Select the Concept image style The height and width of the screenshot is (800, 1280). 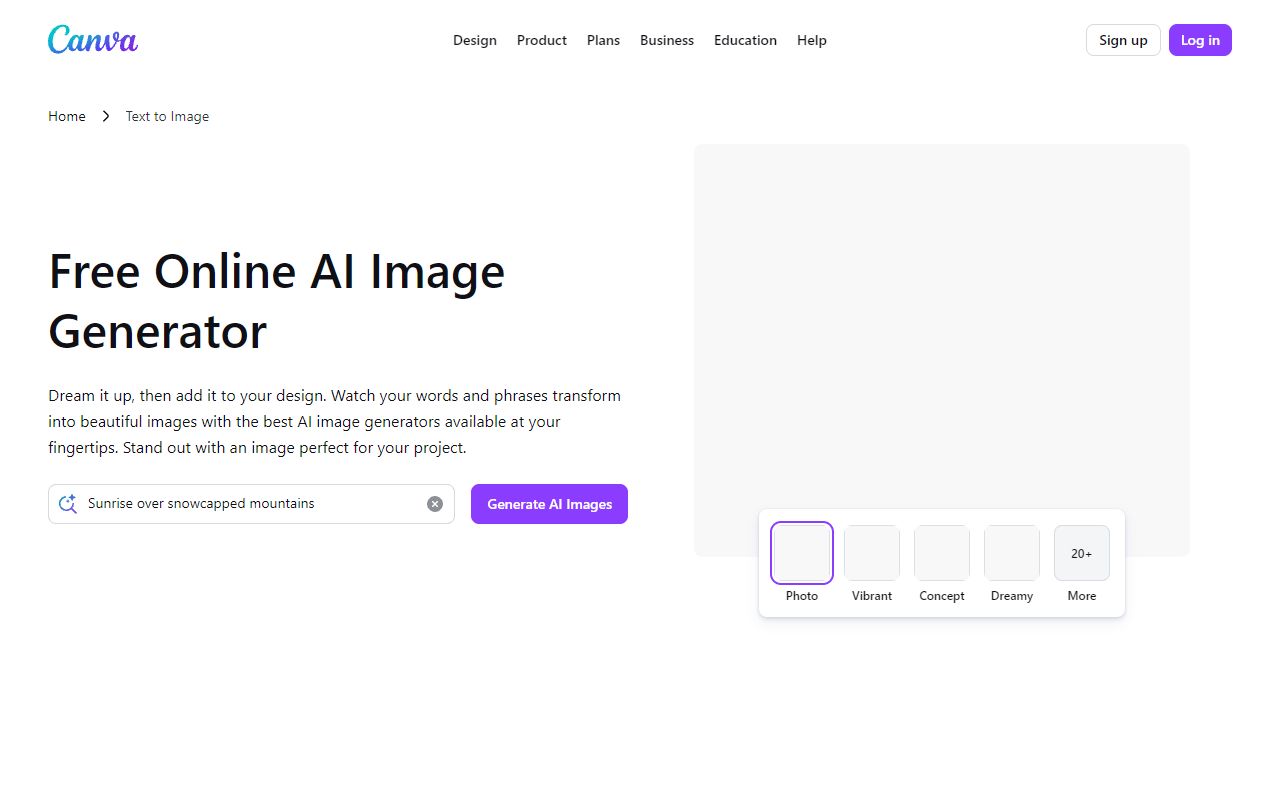pyautogui.click(x=941, y=553)
